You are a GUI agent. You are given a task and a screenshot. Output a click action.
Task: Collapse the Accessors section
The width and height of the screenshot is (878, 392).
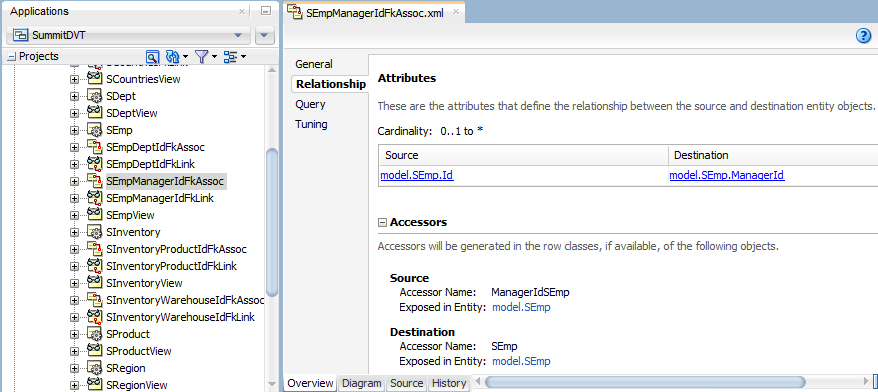point(383,222)
